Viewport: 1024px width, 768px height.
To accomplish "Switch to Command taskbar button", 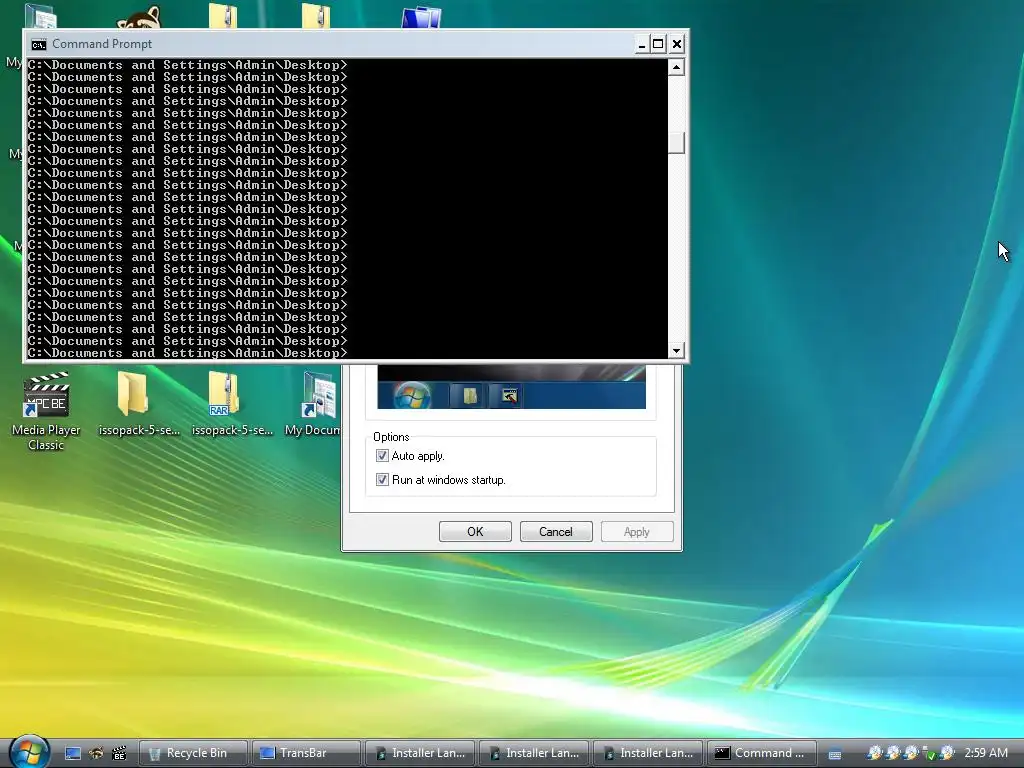I will tap(762, 753).
